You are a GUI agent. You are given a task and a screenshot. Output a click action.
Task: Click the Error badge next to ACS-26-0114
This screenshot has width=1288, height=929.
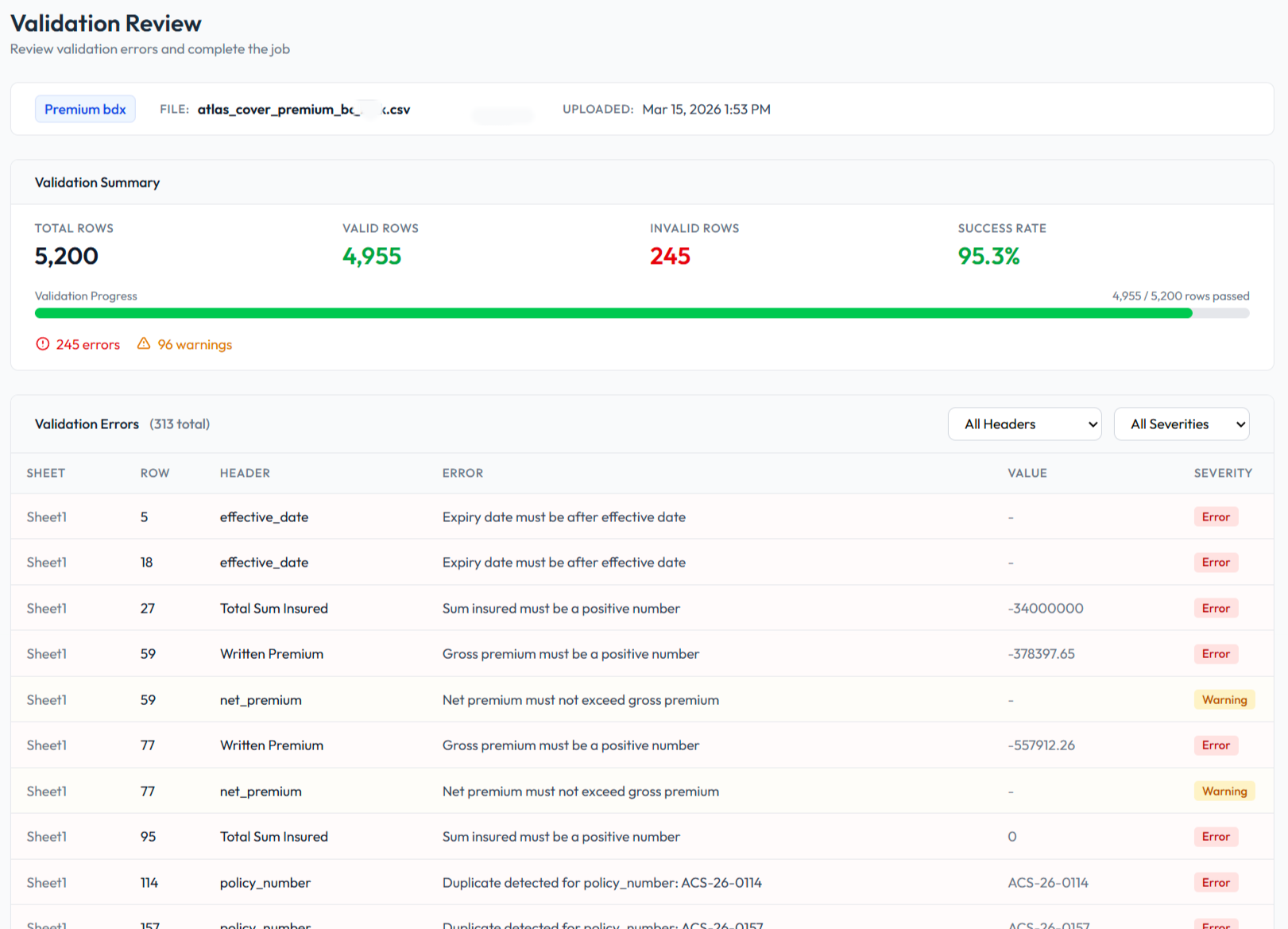coord(1216,882)
